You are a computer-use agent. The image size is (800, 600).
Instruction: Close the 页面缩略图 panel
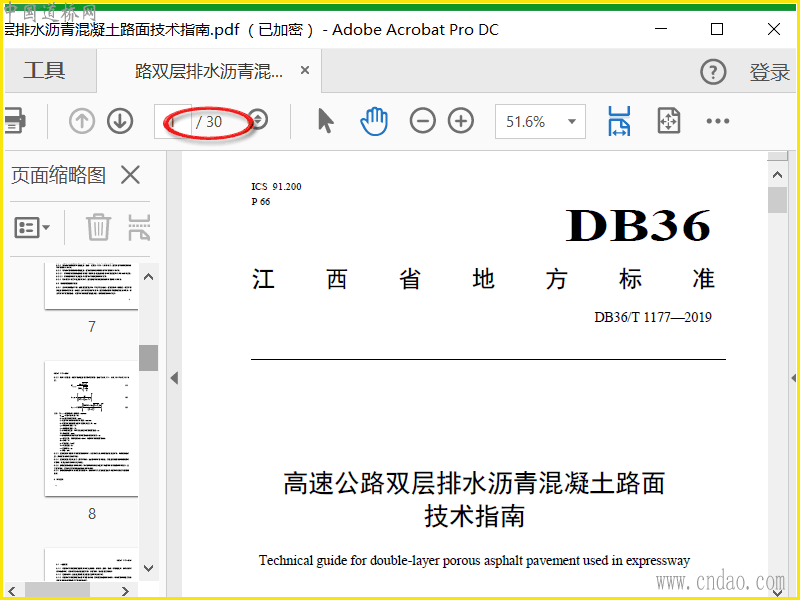click(131, 175)
